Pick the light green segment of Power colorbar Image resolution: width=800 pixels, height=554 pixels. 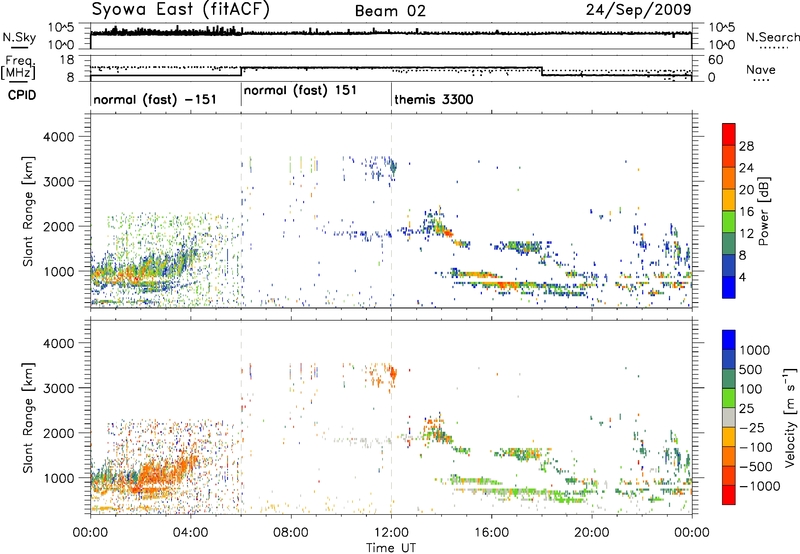(x=729, y=222)
